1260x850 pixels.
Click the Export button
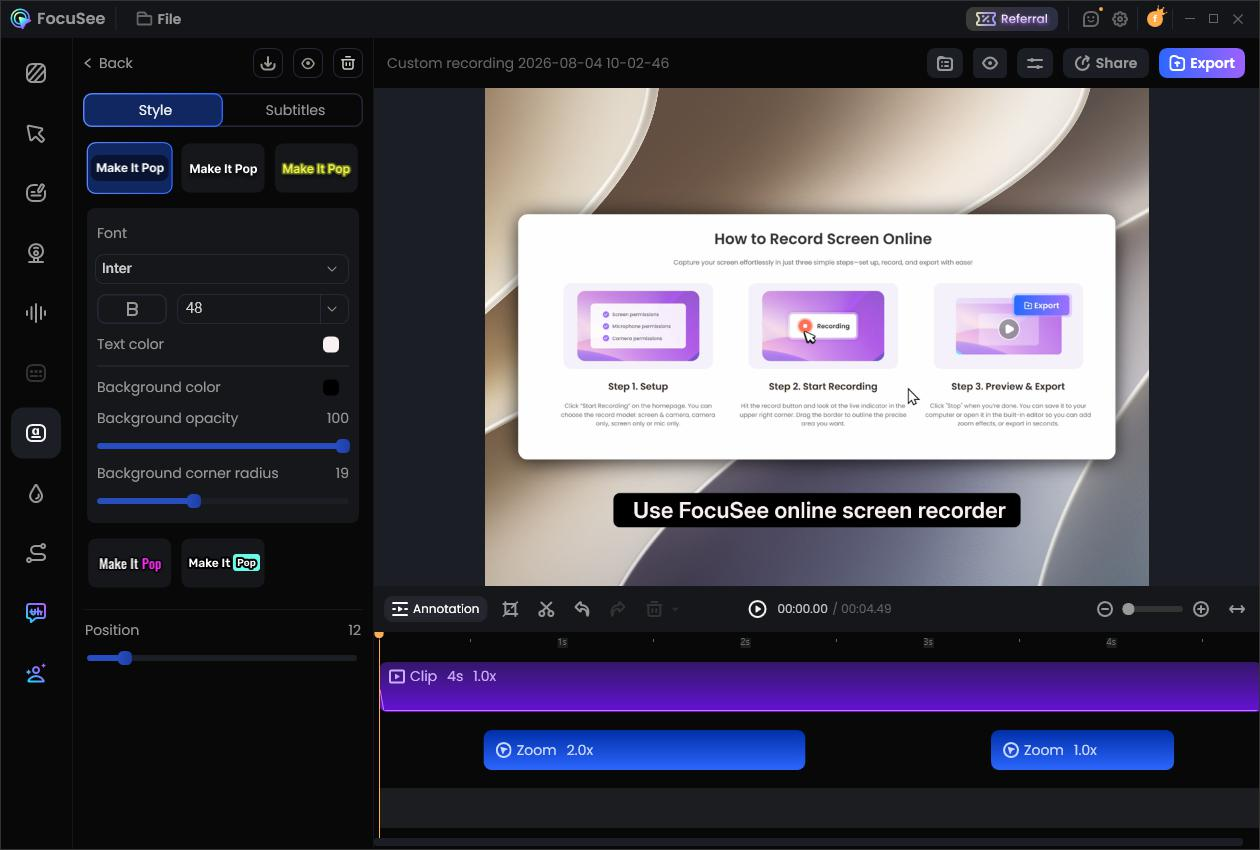[1201, 63]
